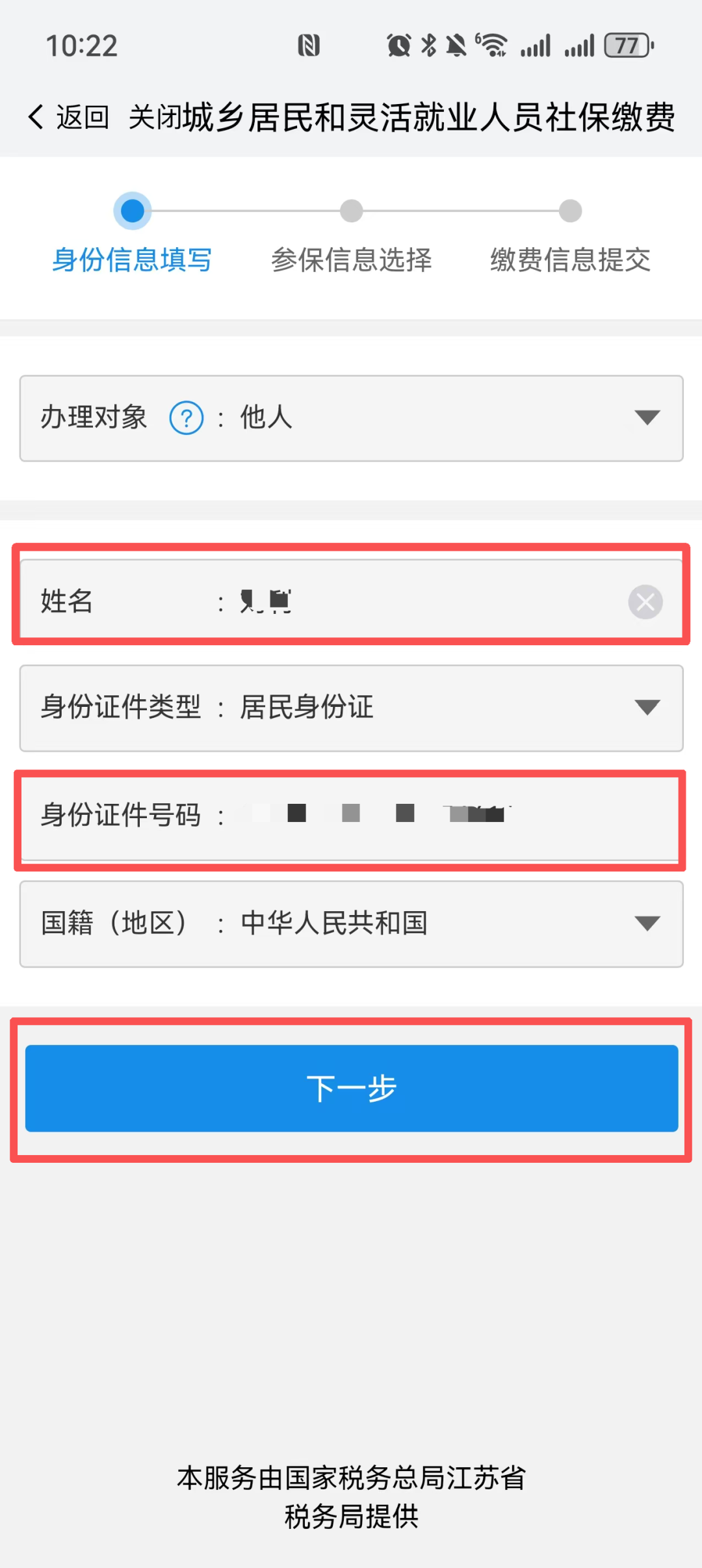702x1568 pixels.
Task: Tap the 返回 text in header
Action: click(x=83, y=118)
